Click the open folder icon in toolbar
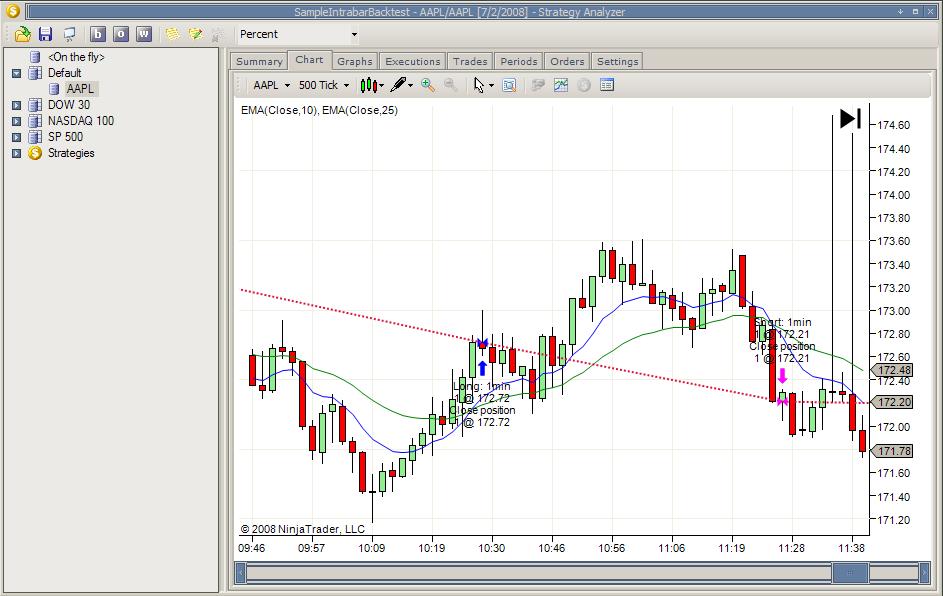This screenshot has height=596, width=943. (x=22, y=34)
